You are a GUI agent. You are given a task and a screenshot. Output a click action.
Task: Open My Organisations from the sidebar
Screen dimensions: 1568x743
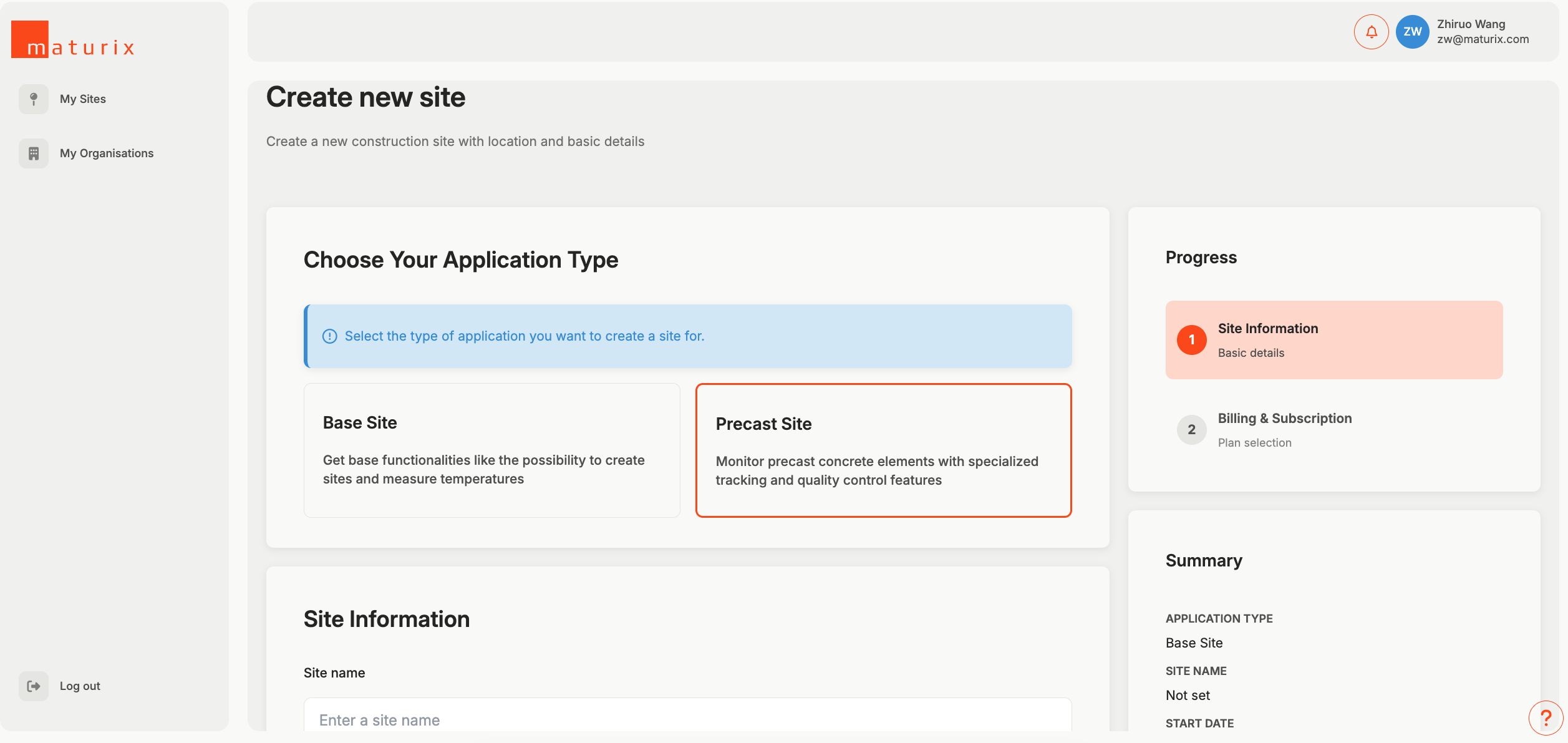(107, 153)
